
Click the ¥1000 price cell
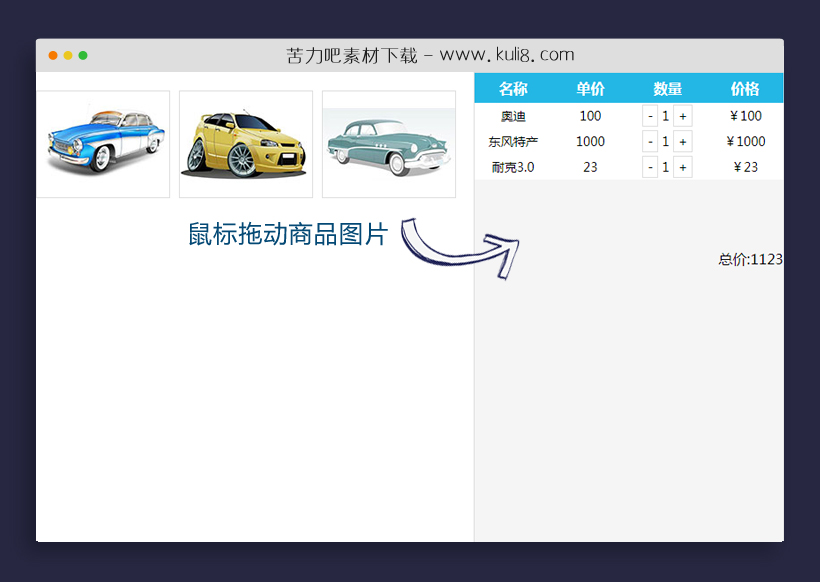point(744,141)
